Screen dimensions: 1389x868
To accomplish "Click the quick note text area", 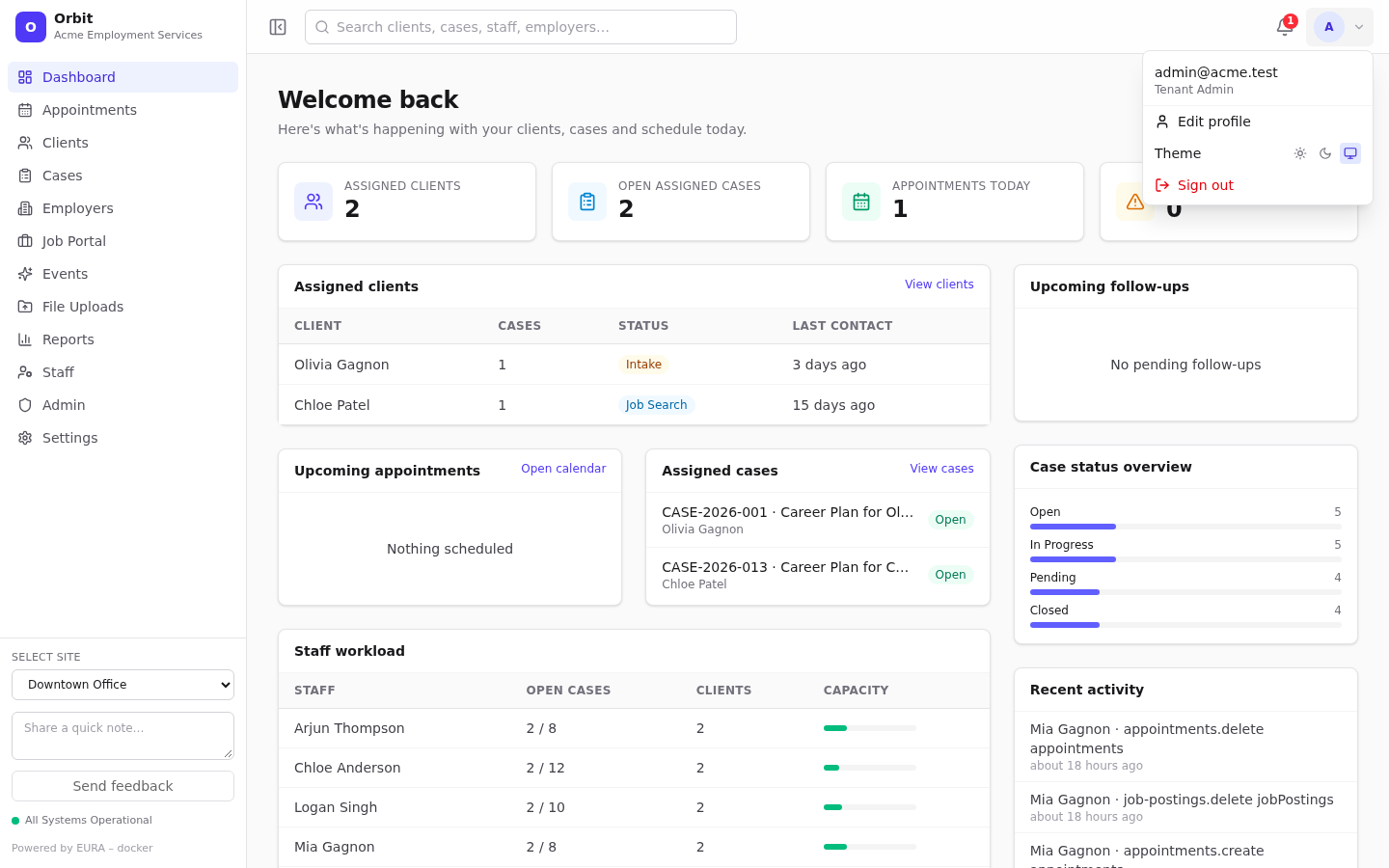I will tap(123, 736).
